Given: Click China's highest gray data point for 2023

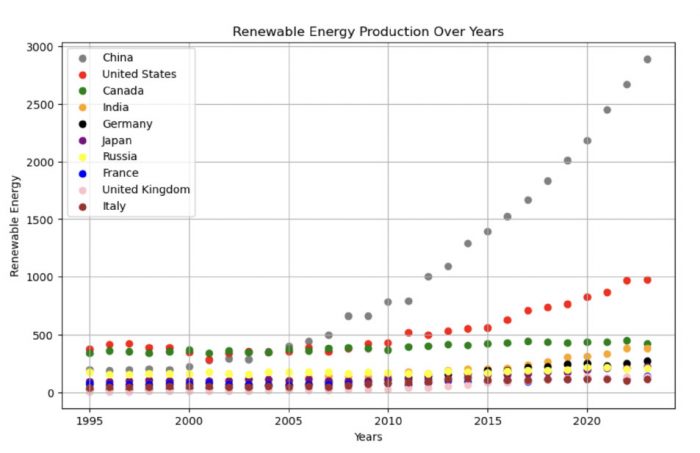Looking at the screenshot, I should [647, 59].
